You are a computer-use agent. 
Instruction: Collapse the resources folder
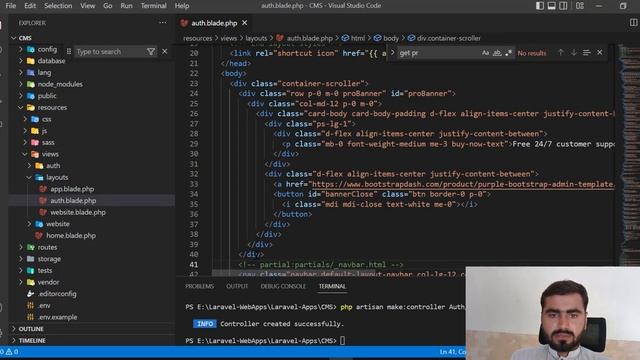[x=52, y=107]
